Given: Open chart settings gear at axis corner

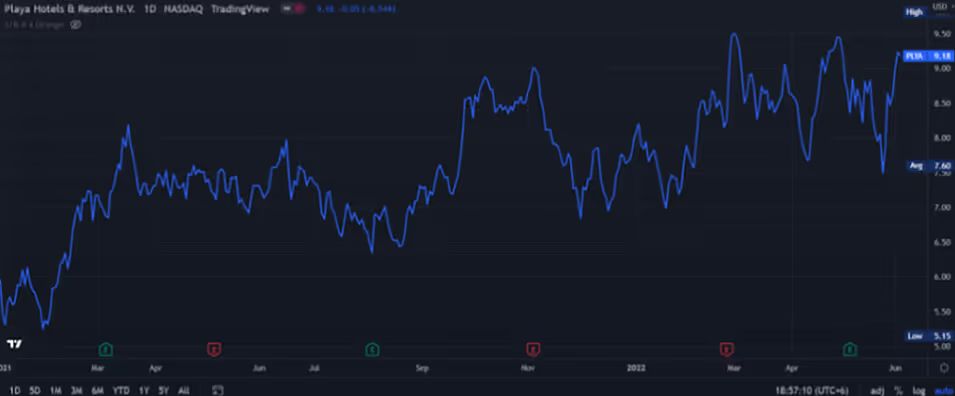Looking at the screenshot, I should click(x=945, y=368).
